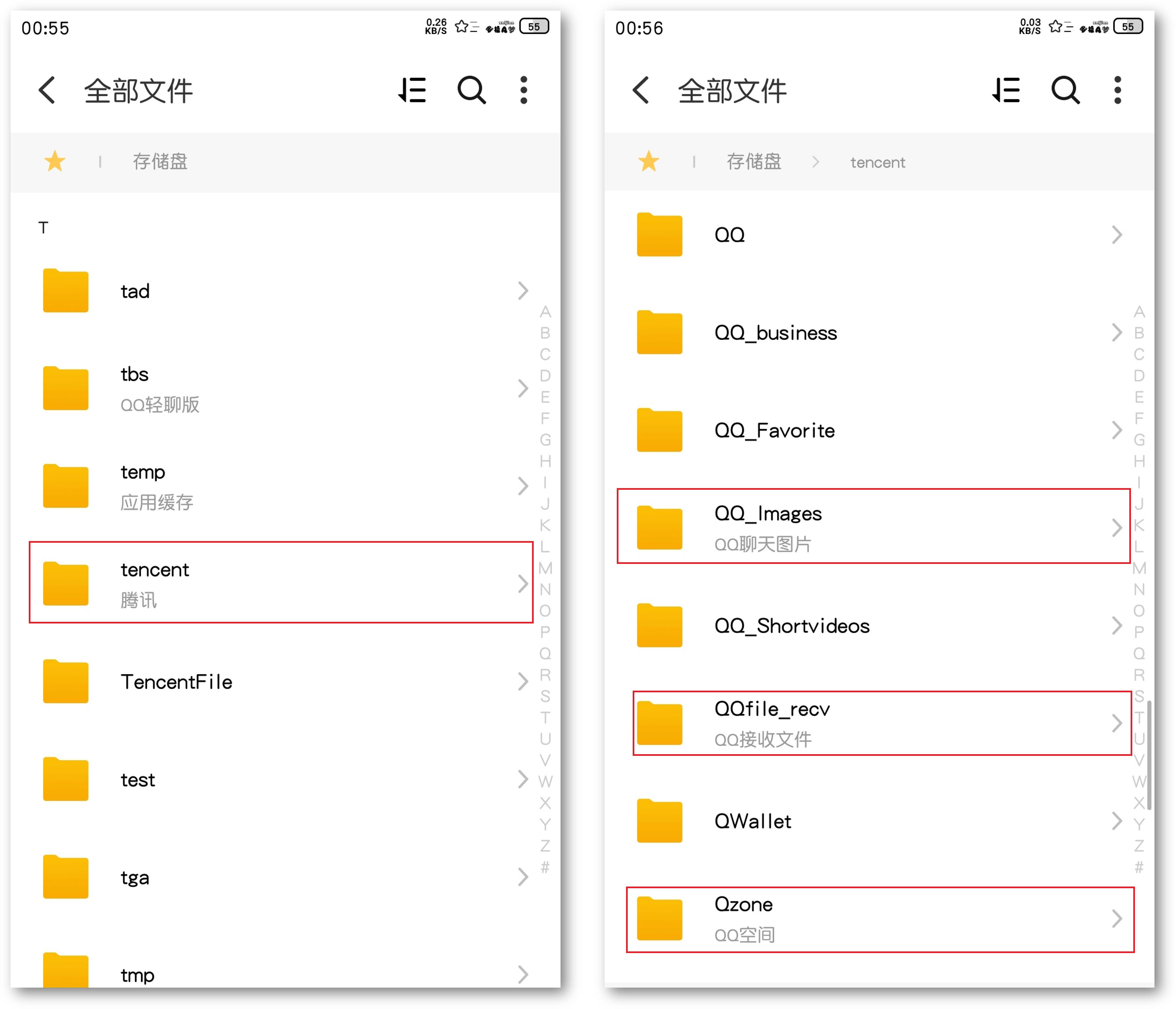Tap scrollbar thumb in right screen
This screenshot has width=1176, height=1009.
tap(1149, 756)
